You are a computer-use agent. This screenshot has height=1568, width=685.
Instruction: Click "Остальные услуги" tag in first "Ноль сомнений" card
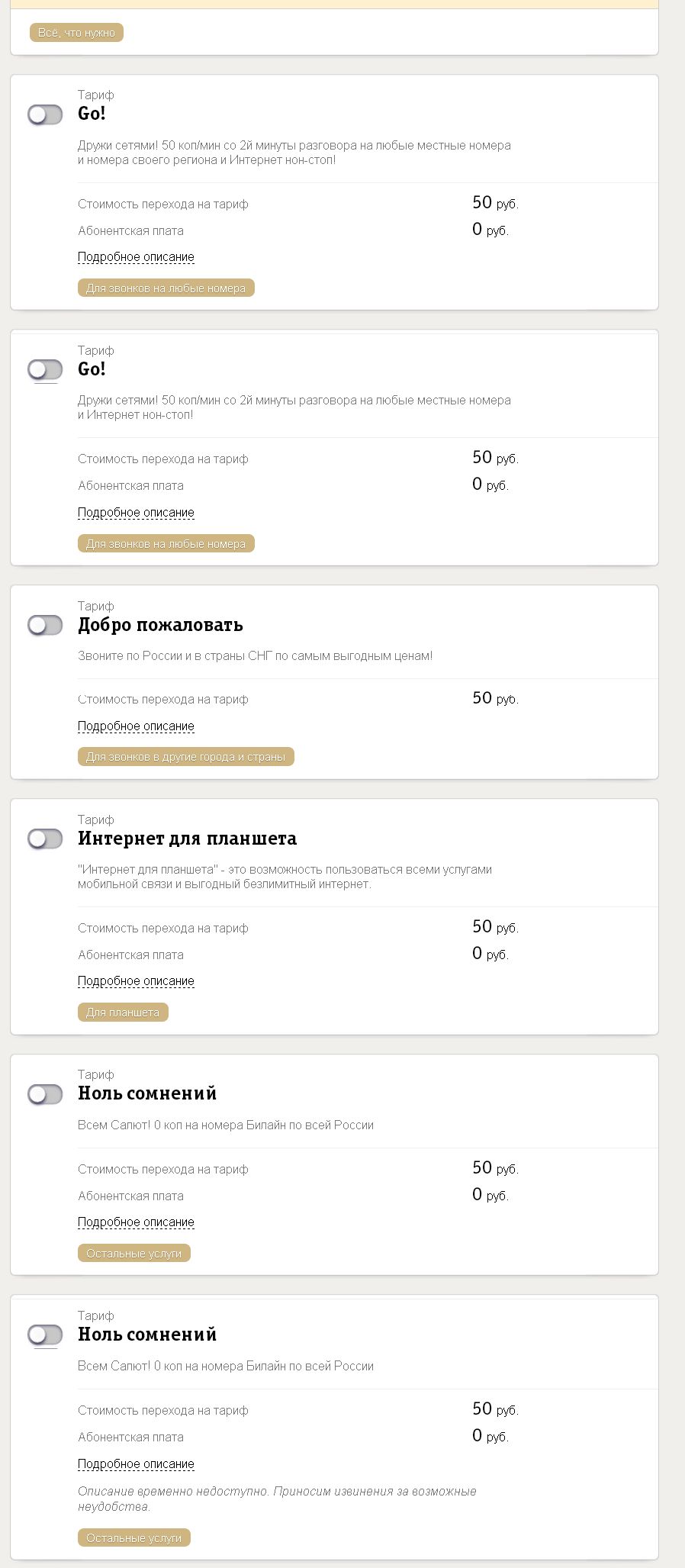click(x=133, y=1254)
